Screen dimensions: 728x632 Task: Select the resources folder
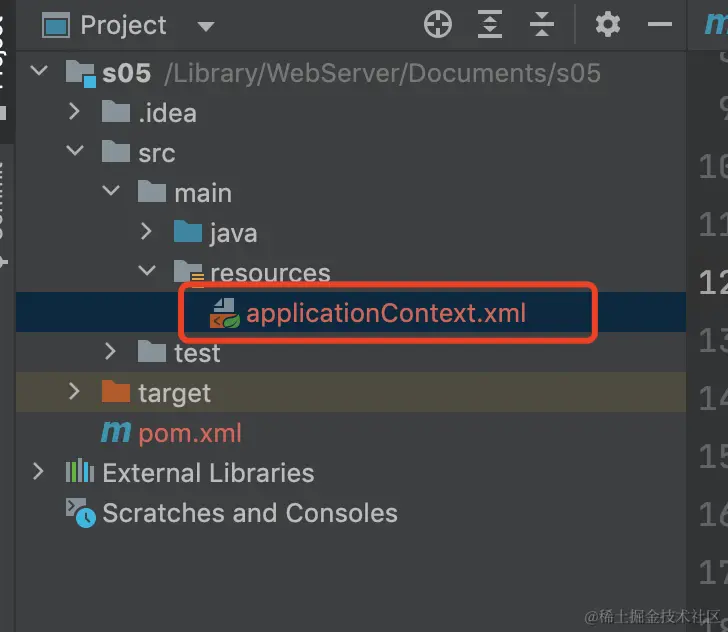click(269, 273)
